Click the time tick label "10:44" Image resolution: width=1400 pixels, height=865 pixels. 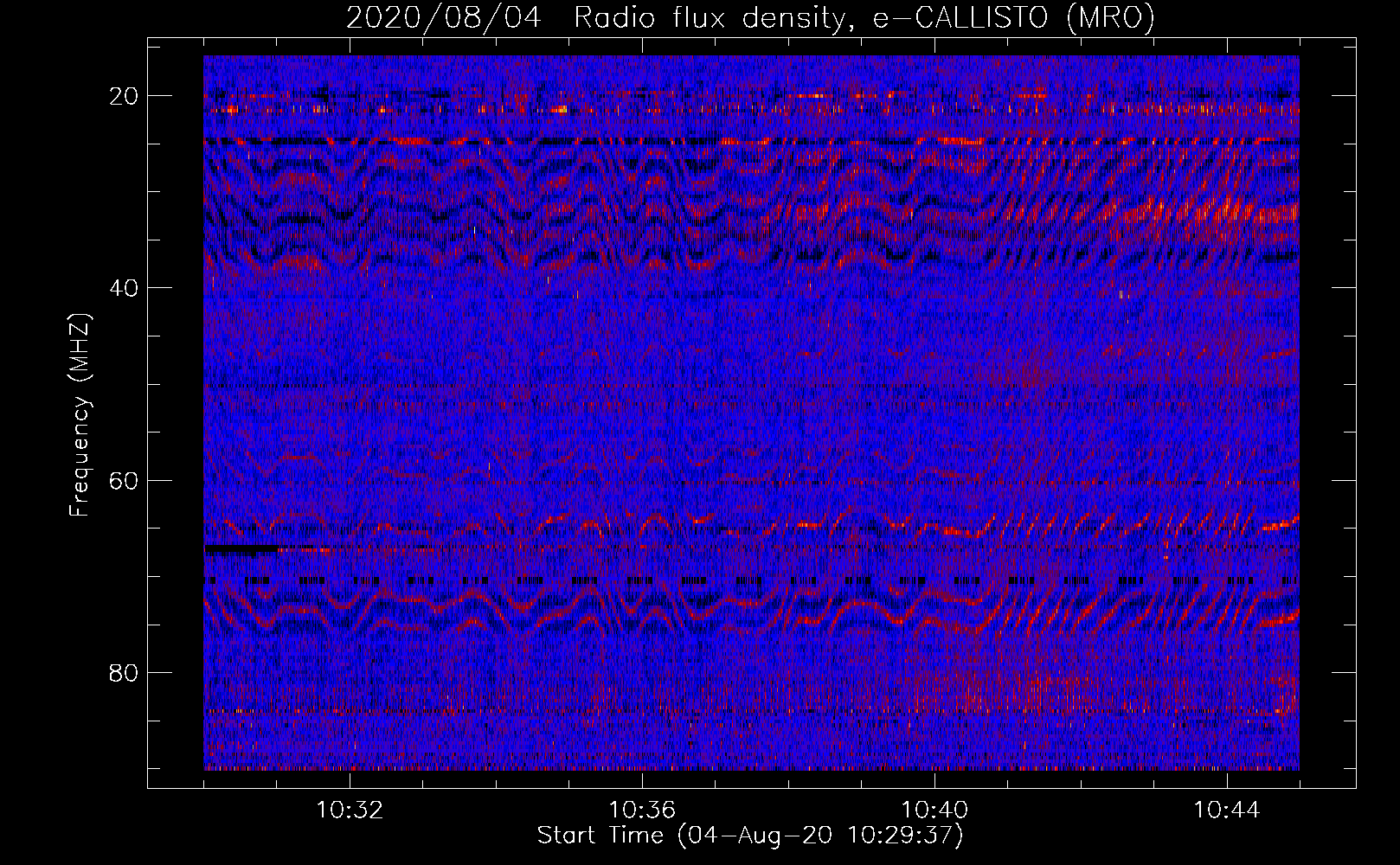coord(1227,811)
